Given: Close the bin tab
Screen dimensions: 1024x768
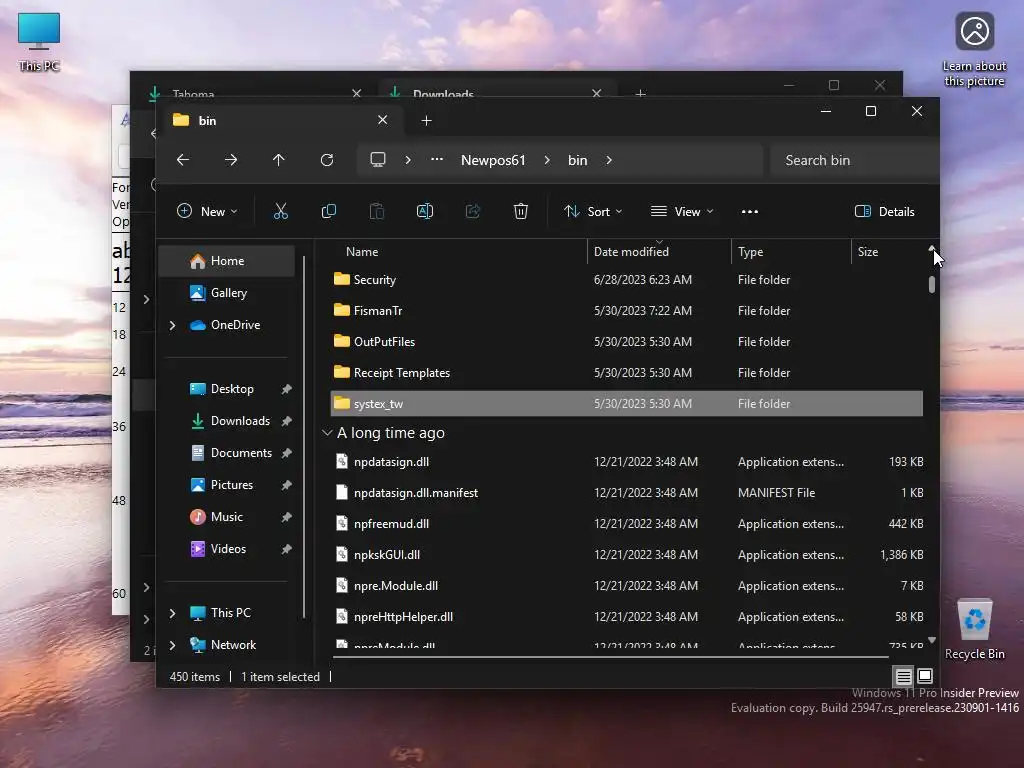Looking at the screenshot, I should (x=383, y=120).
